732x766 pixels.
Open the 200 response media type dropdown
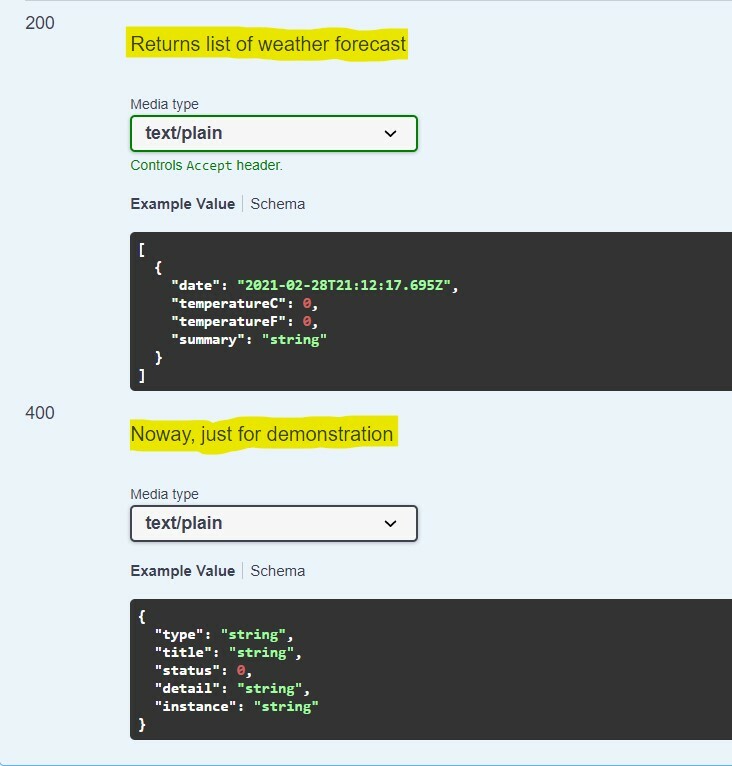[273, 133]
